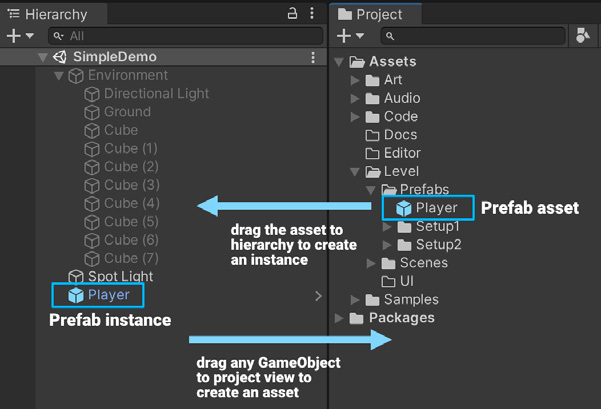601x409 pixels.
Task: Open Hierarchy panel three-dot options menu
Action: (312, 13)
